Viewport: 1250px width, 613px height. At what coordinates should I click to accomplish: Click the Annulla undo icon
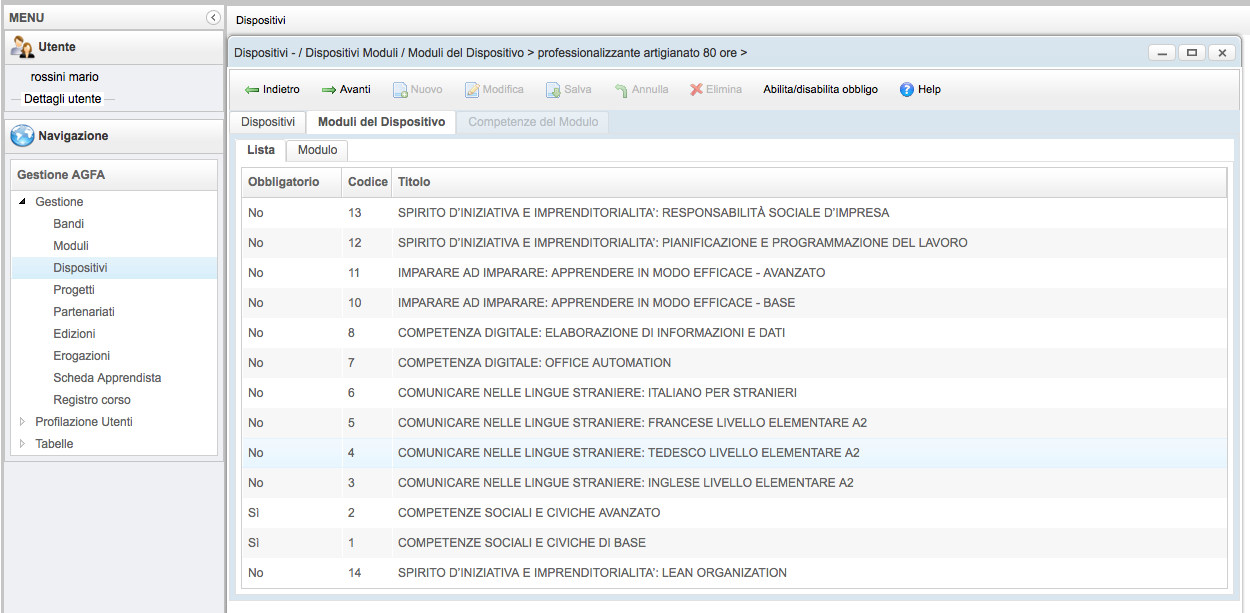click(621, 90)
